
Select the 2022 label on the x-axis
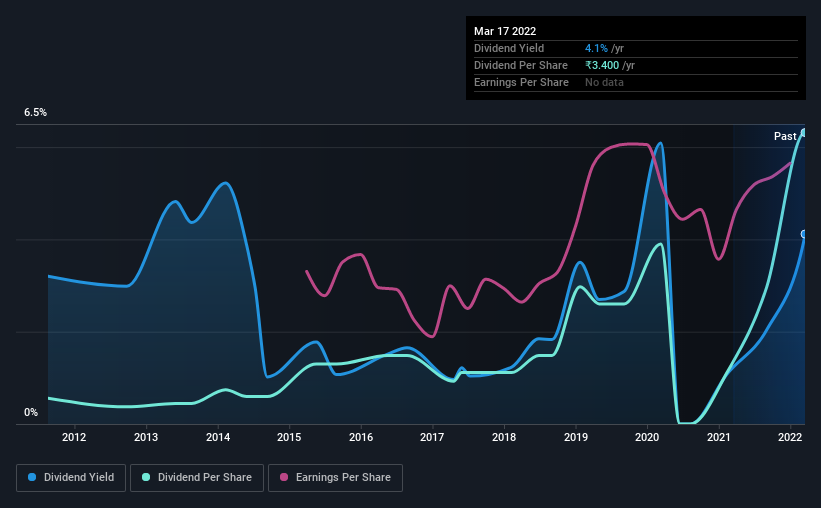790,437
